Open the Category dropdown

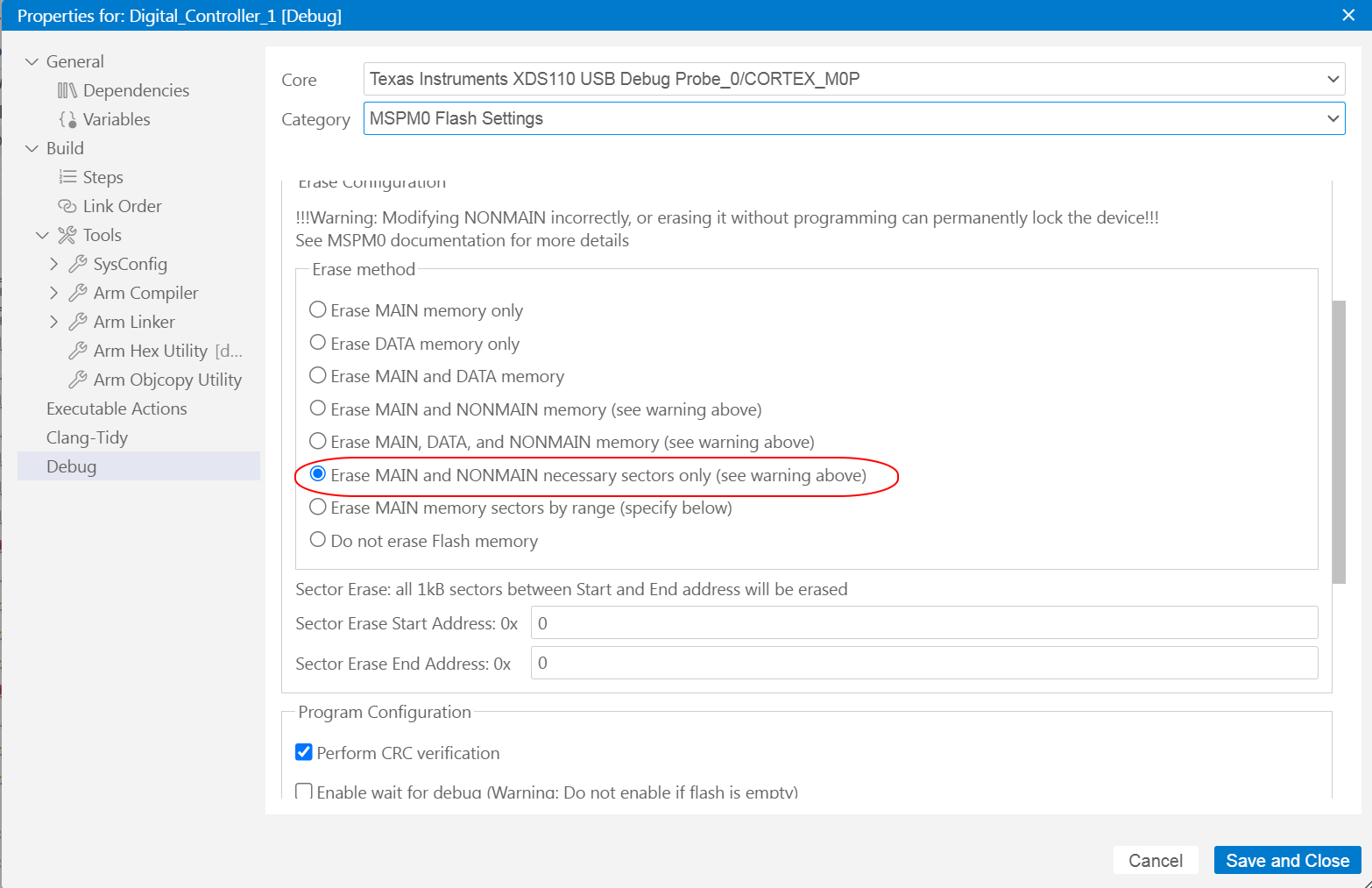coord(1331,117)
